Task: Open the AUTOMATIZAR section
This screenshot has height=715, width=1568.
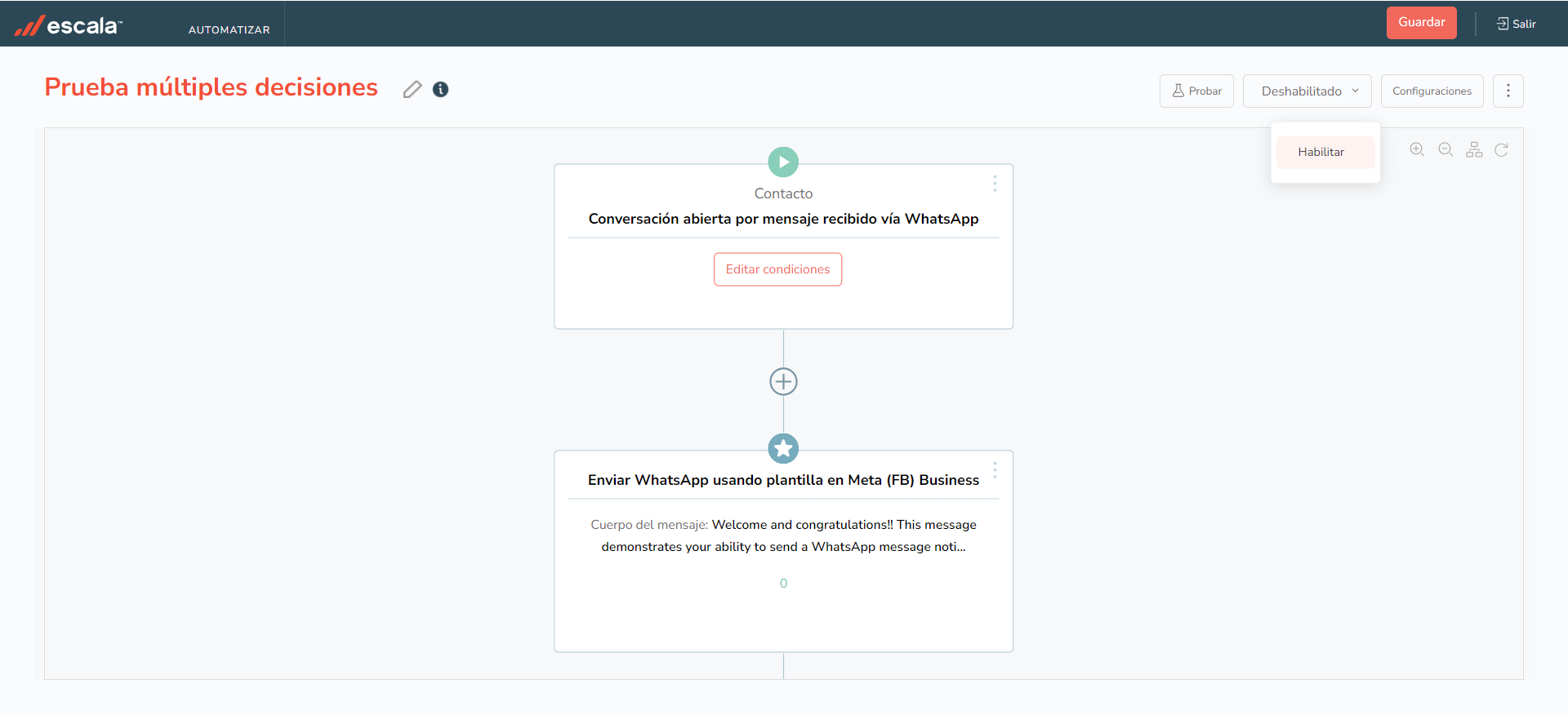Action: click(x=229, y=29)
